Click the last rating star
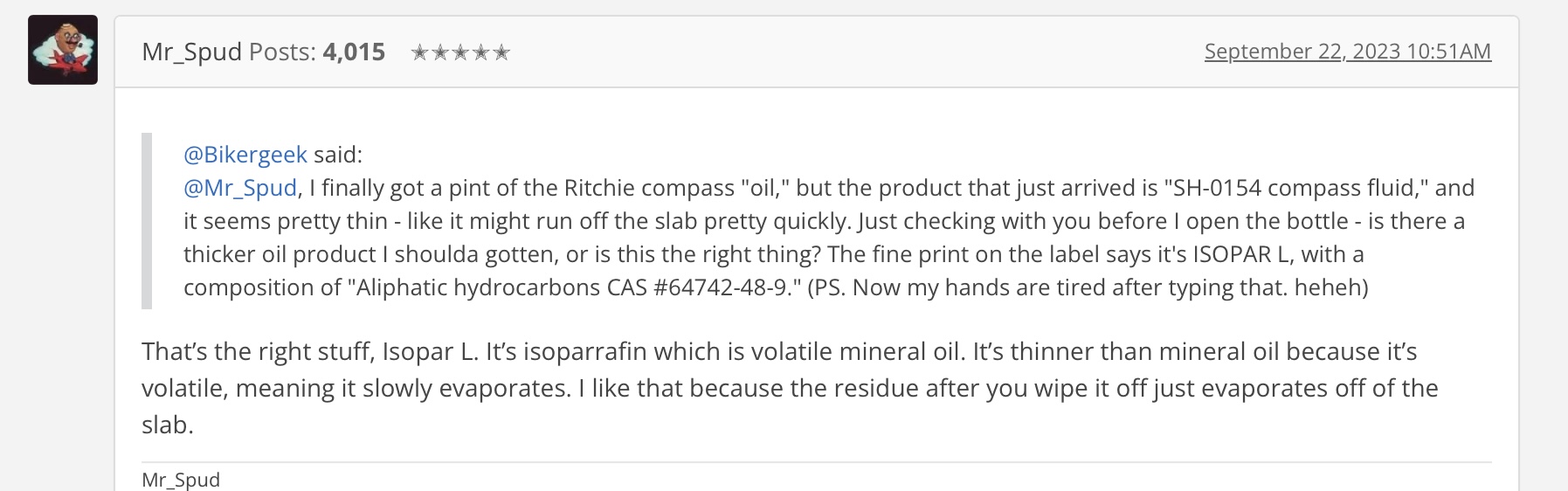 501,53
